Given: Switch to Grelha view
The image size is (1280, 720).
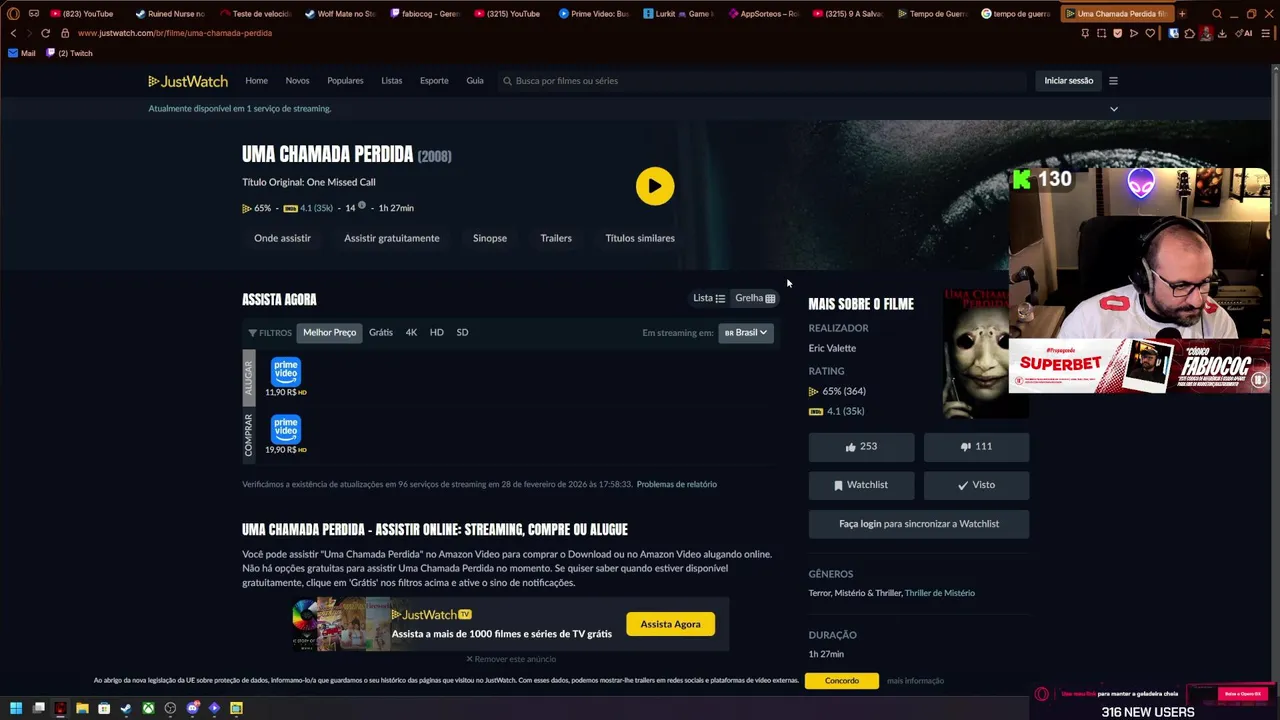Looking at the screenshot, I should click(x=755, y=298).
